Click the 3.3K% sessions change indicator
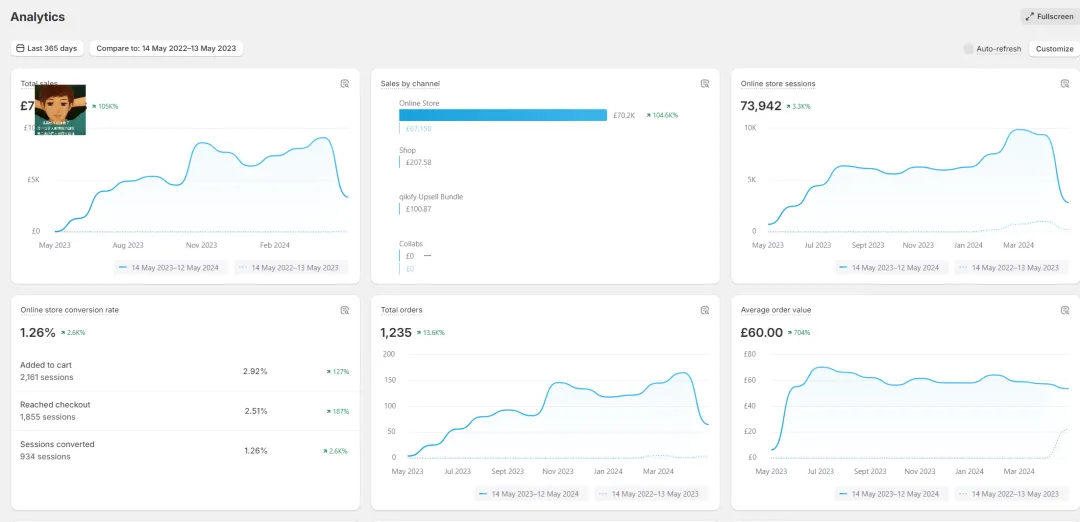Image resolution: width=1080 pixels, height=522 pixels. [x=798, y=107]
